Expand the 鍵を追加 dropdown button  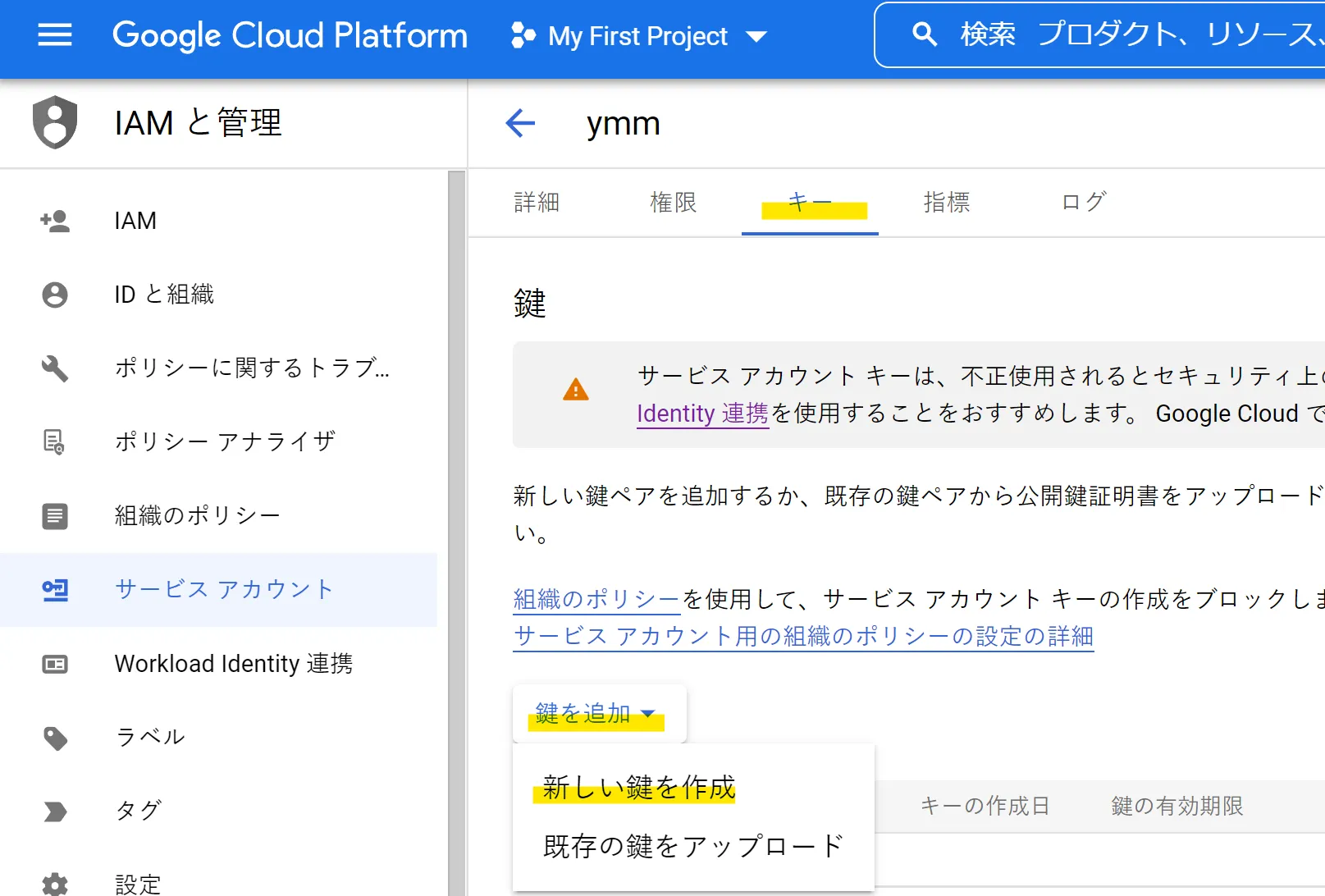pyautogui.click(x=599, y=714)
